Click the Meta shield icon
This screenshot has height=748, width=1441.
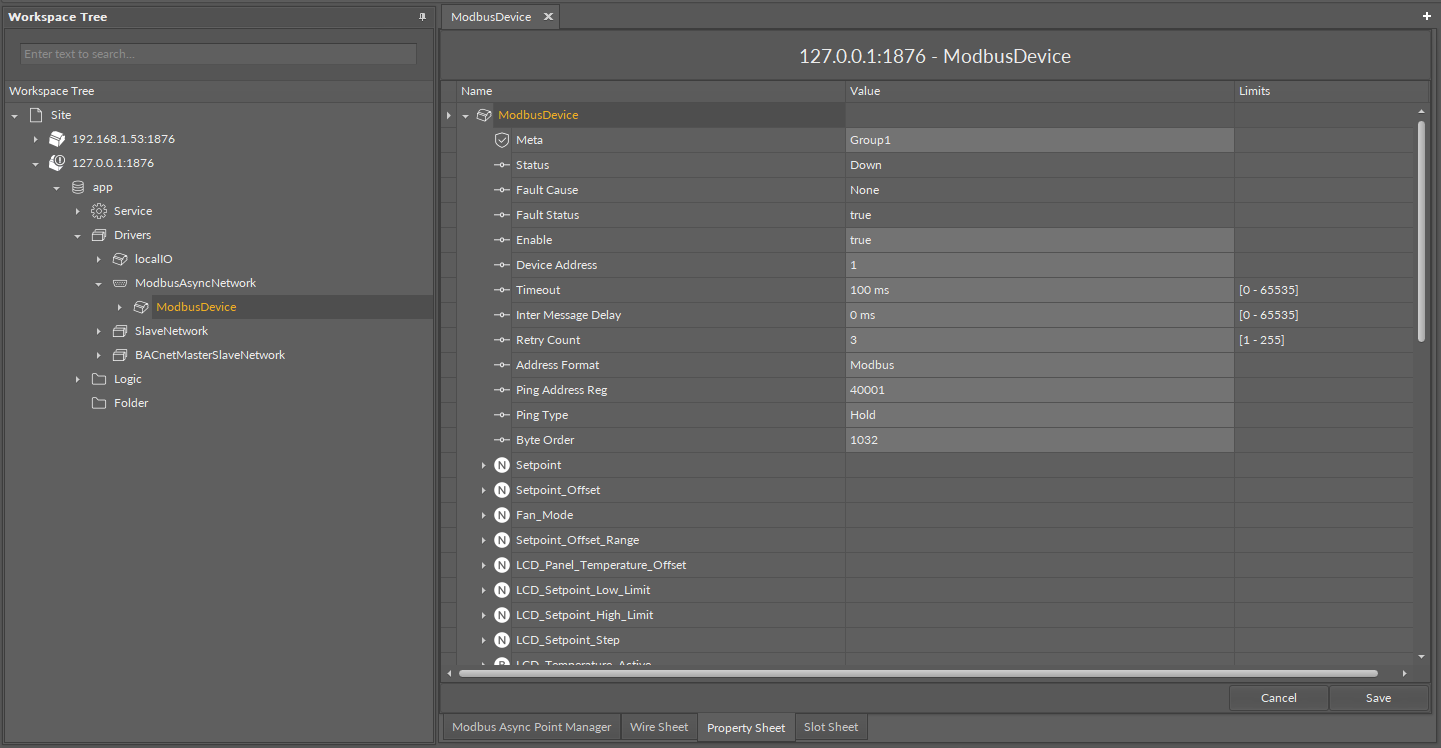pos(502,140)
